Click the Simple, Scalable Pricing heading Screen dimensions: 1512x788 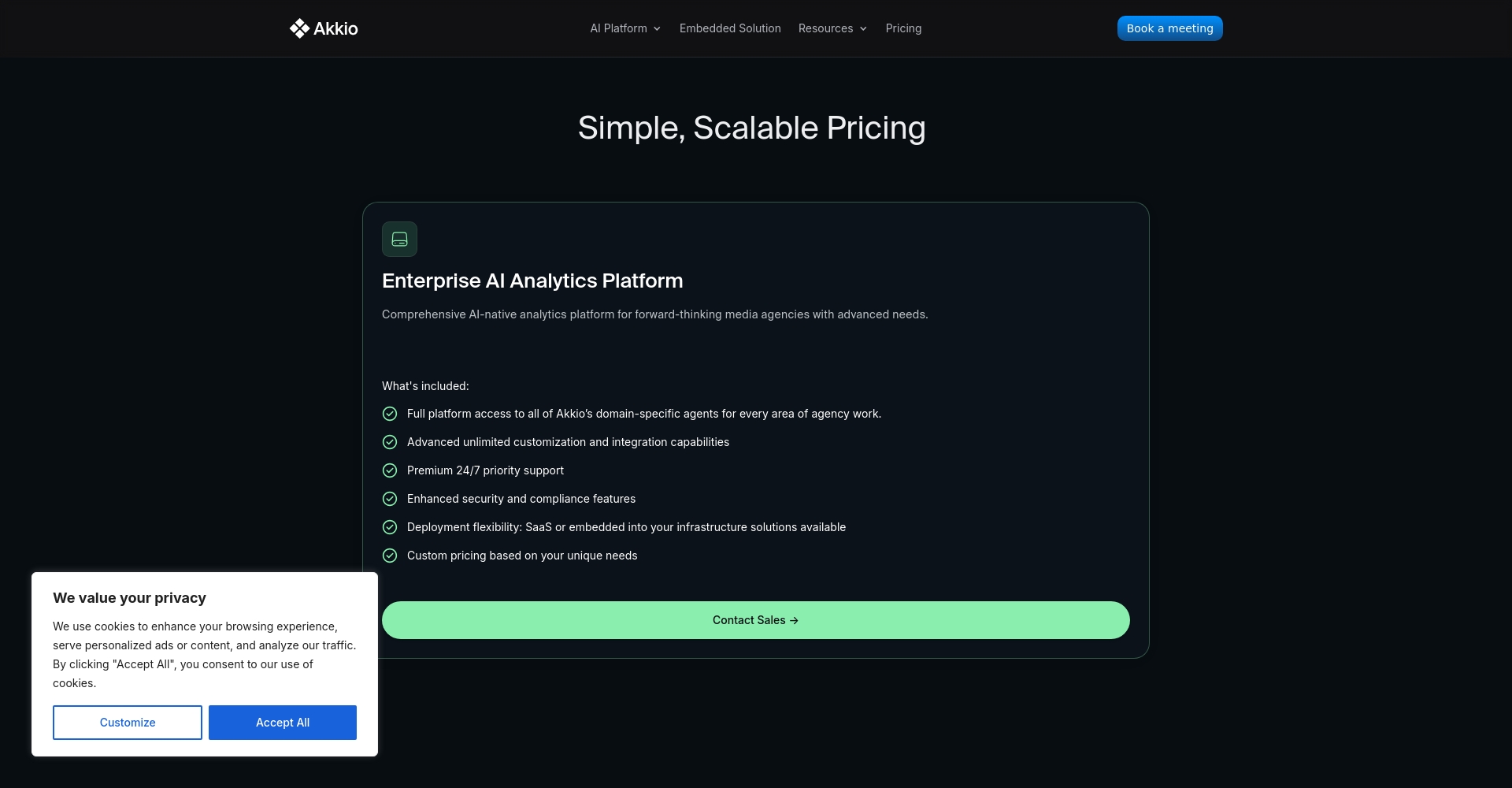pyautogui.click(x=751, y=128)
